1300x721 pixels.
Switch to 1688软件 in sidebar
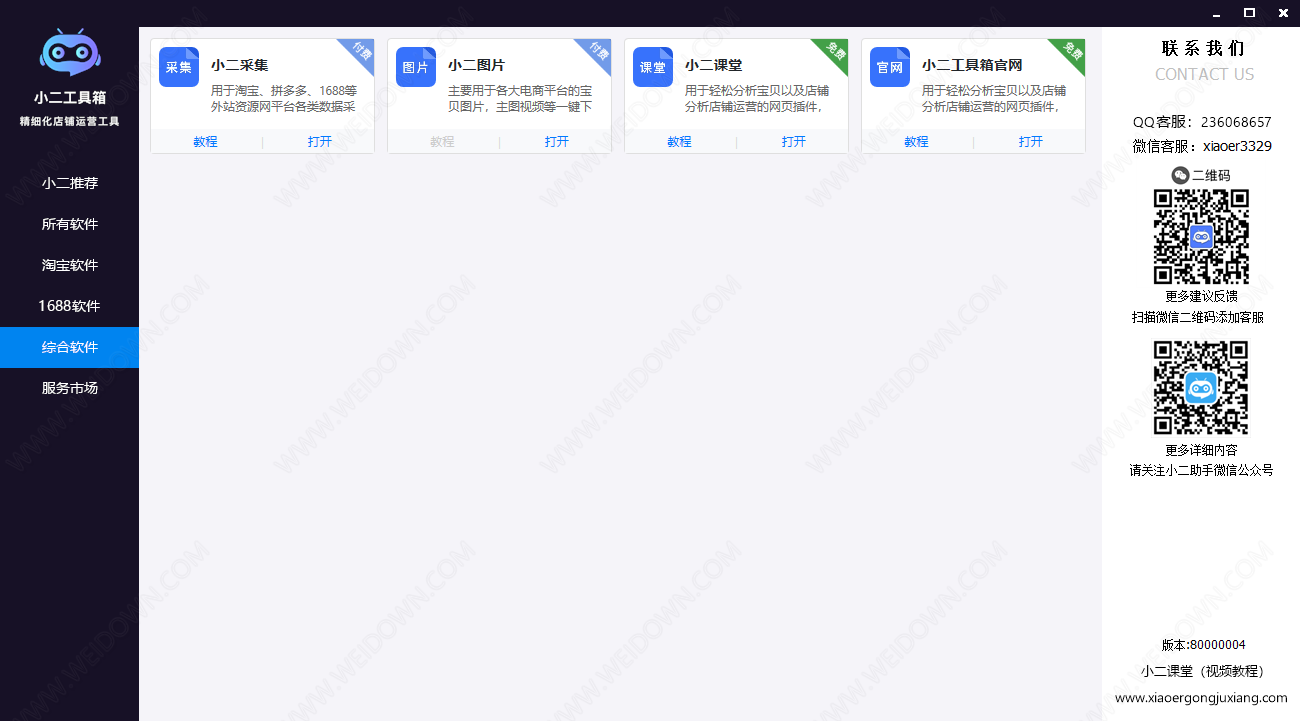tap(70, 306)
